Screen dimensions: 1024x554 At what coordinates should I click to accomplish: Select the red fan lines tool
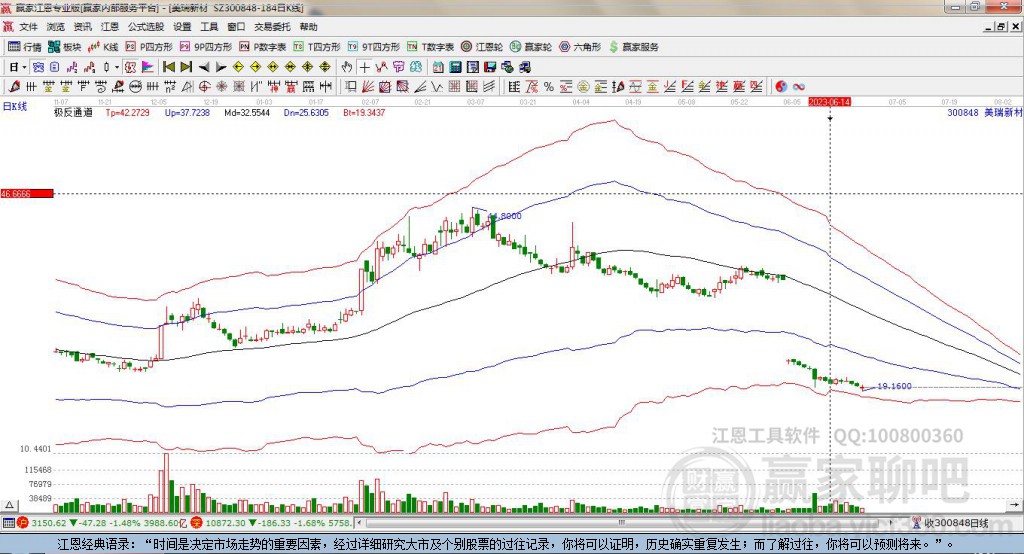click(368, 86)
